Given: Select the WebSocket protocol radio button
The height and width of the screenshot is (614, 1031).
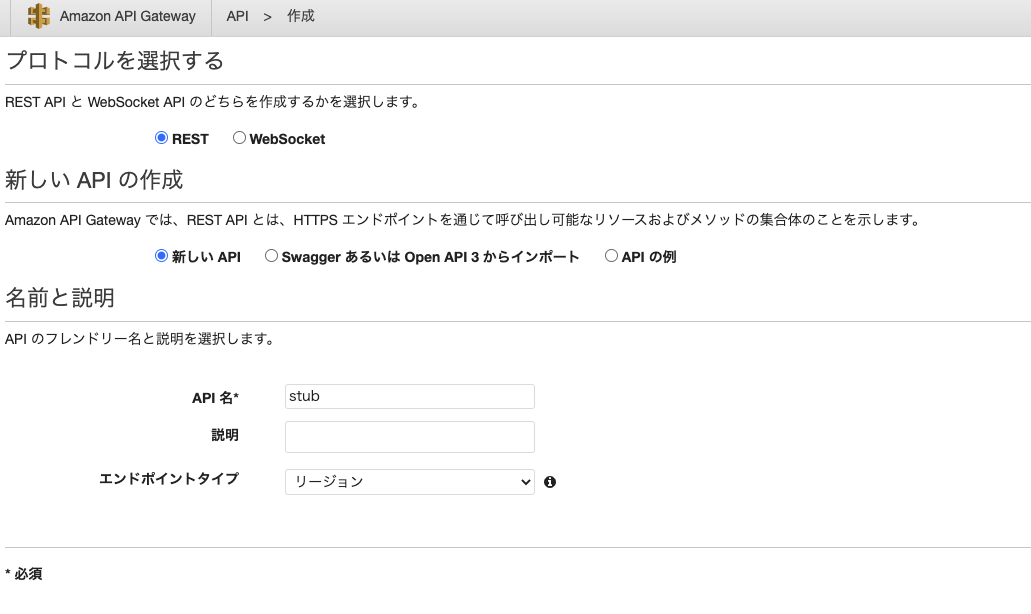Looking at the screenshot, I should [239, 138].
